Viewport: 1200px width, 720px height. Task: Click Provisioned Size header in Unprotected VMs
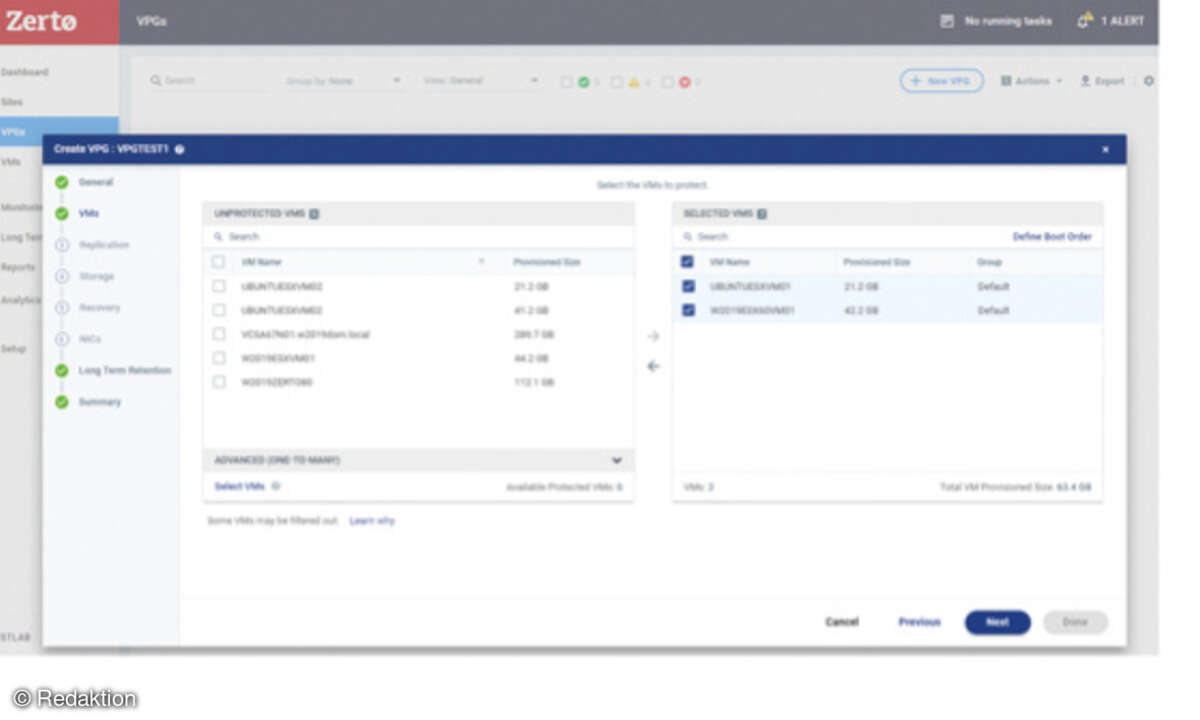pyautogui.click(x=547, y=262)
